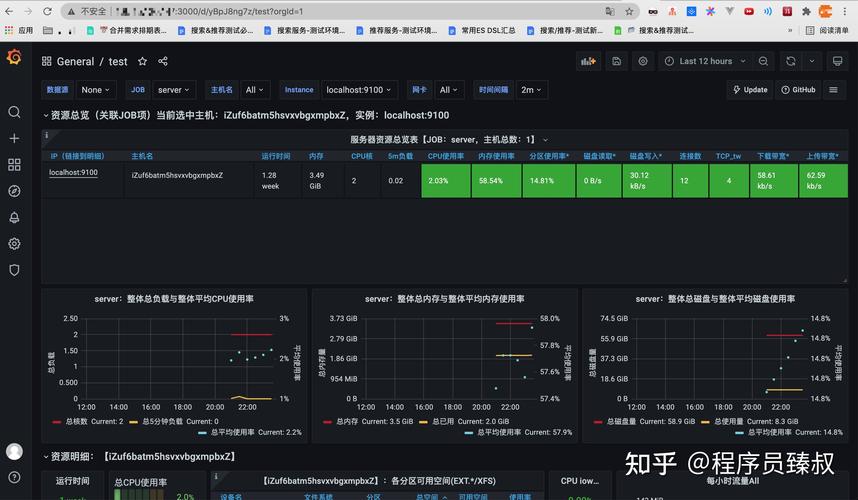Go to General folder breadcrumb
This screenshot has width=858, height=500.
click(76, 61)
